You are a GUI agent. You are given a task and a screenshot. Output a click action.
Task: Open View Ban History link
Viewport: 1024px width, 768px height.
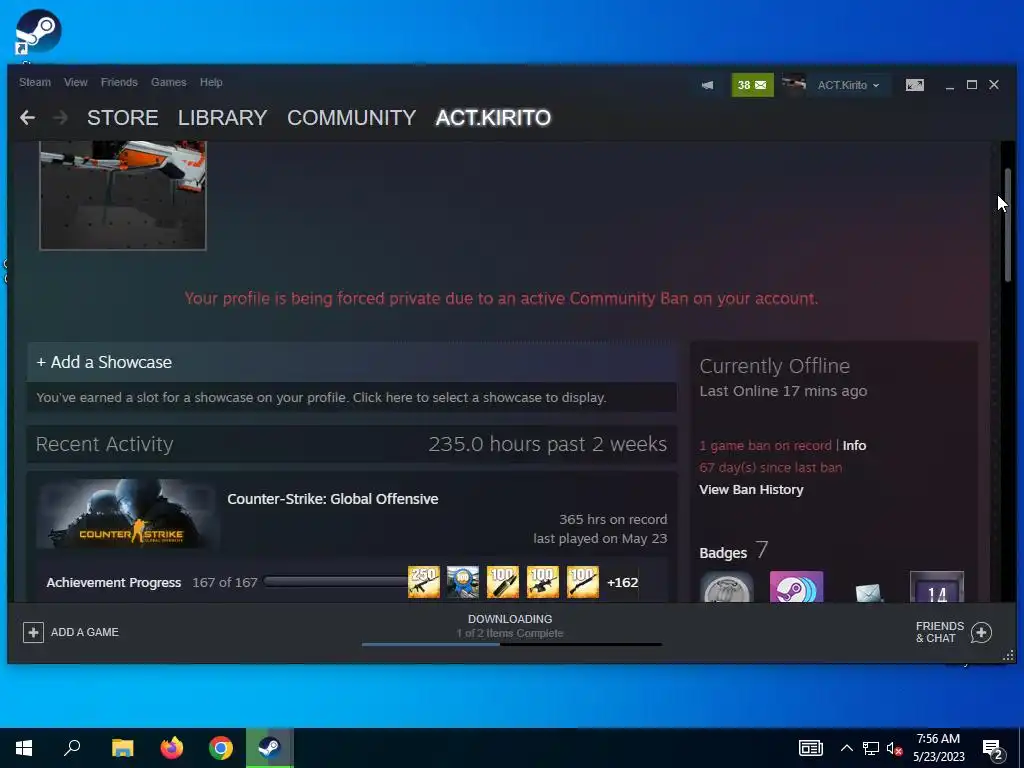pyautogui.click(x=751, y=490)
